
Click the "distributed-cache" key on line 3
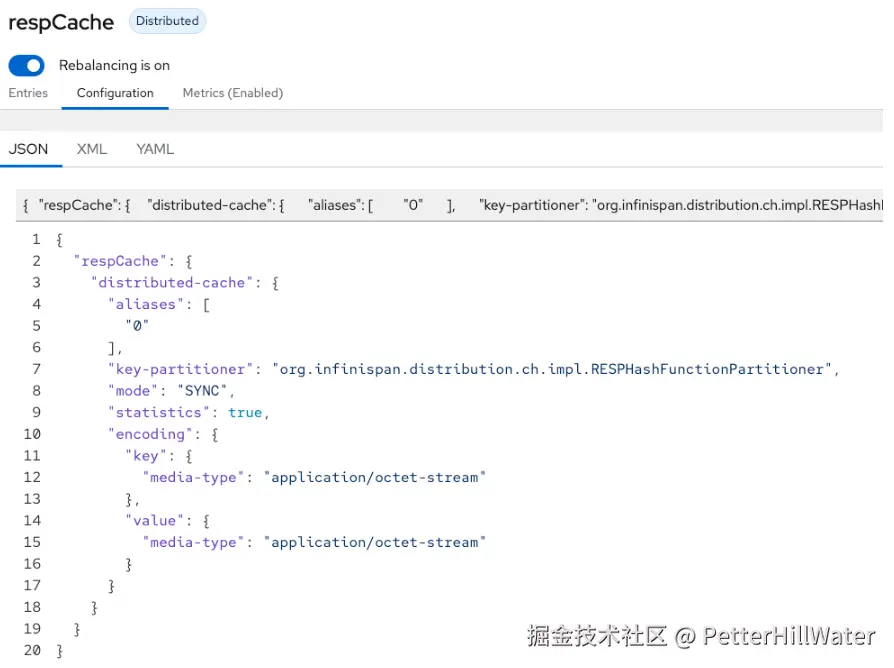[x=172, y=283]
